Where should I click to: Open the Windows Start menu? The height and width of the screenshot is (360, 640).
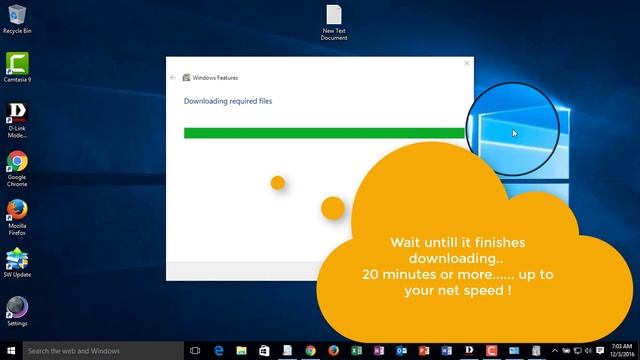[x=11, y=351]
